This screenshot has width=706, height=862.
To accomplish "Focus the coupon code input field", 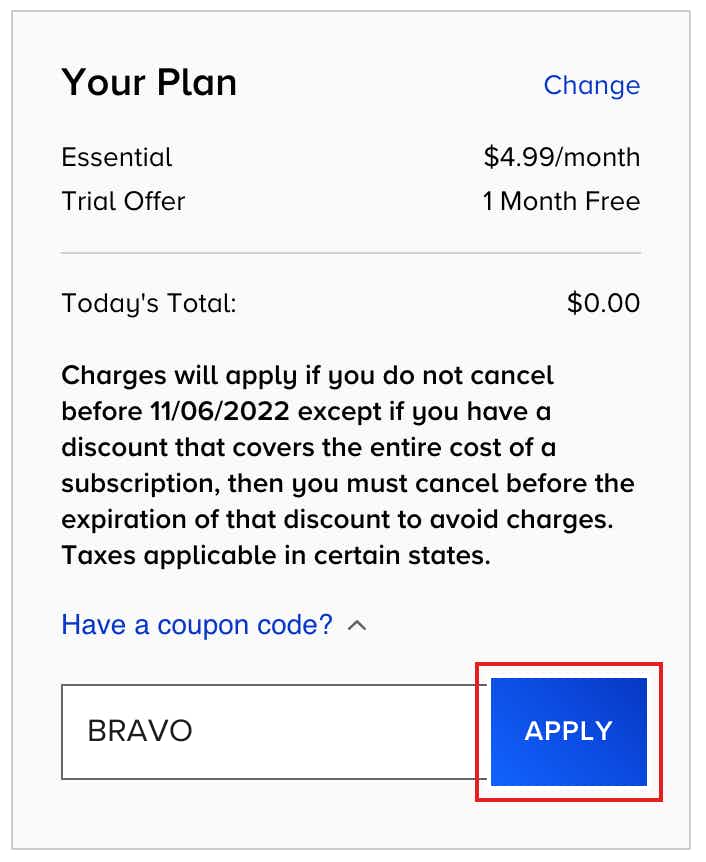I will pyautogui.click(x=273, y=732).
